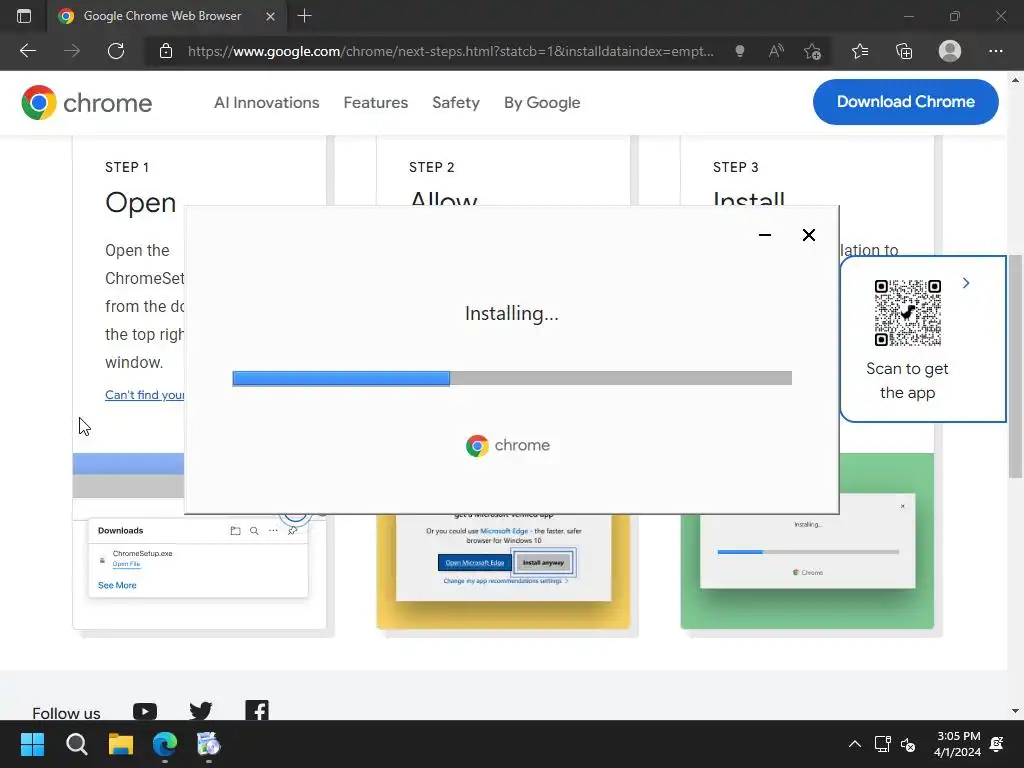Open the YouTube follow icon
Viewport: 1024px width, 768px height.
[x=145, y=711]
